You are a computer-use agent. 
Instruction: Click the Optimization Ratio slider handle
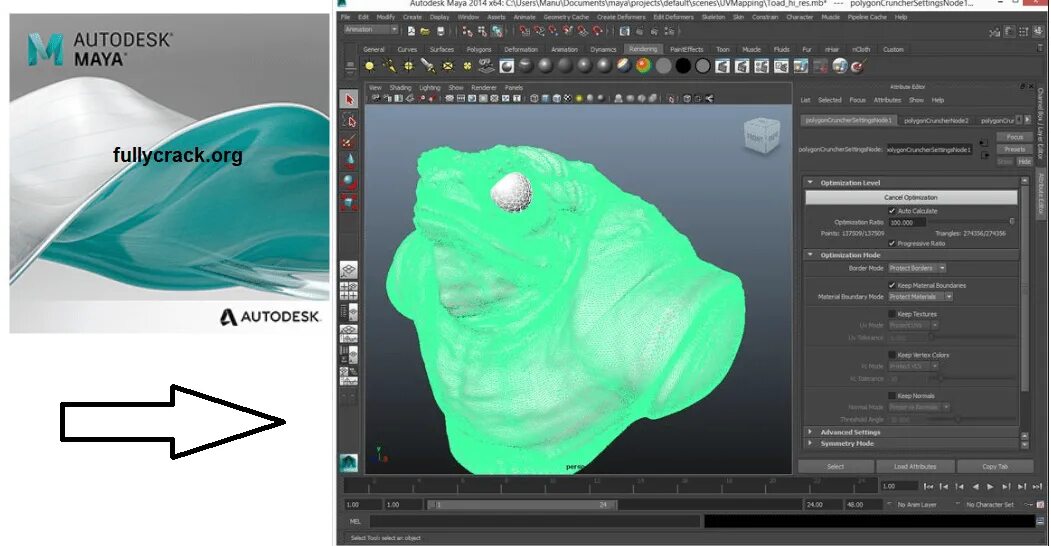point(1011,222)
